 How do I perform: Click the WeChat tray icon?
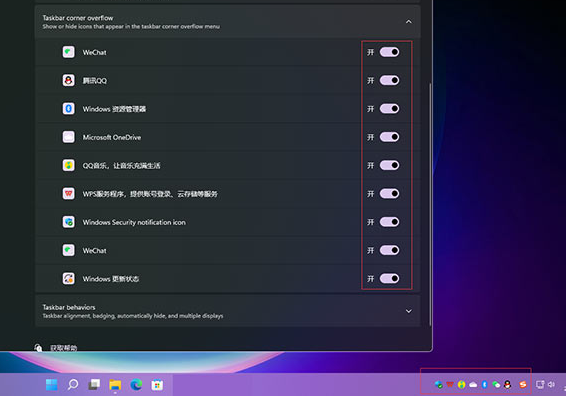point(496,385)
